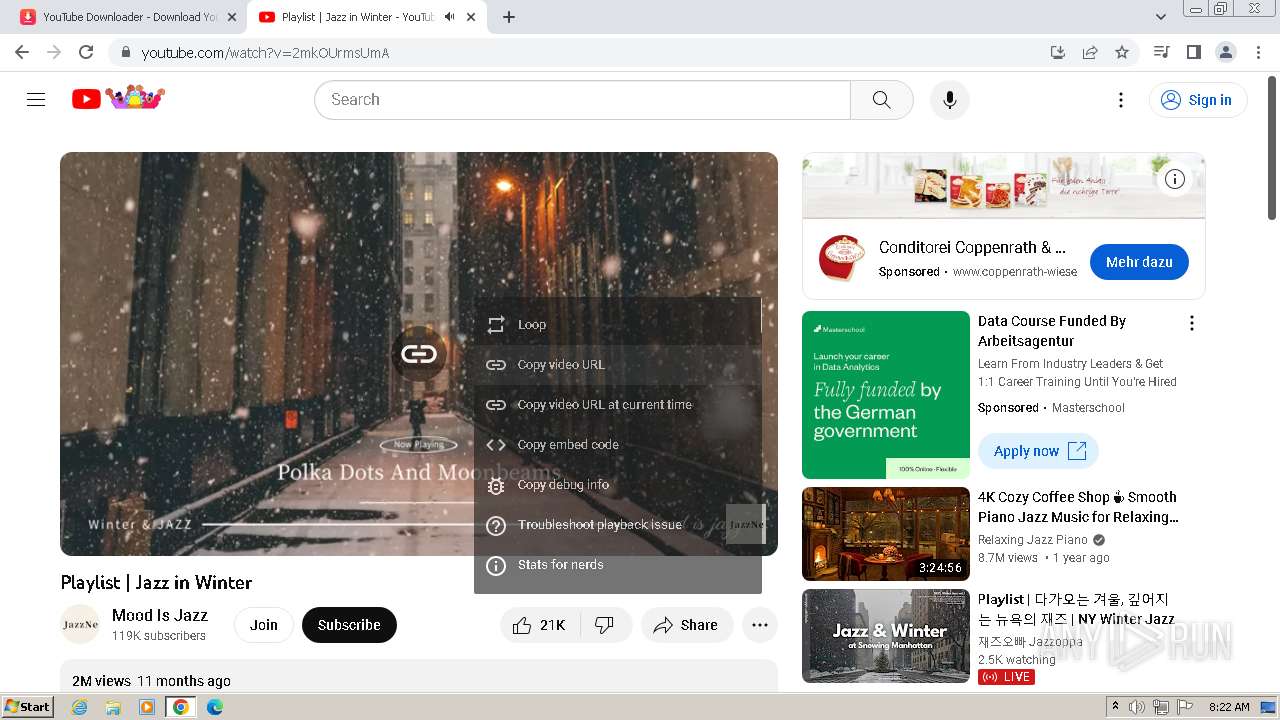Click the search magnifier button
1280x720 pixels.
pyautogui.click(x=881, y=99)
